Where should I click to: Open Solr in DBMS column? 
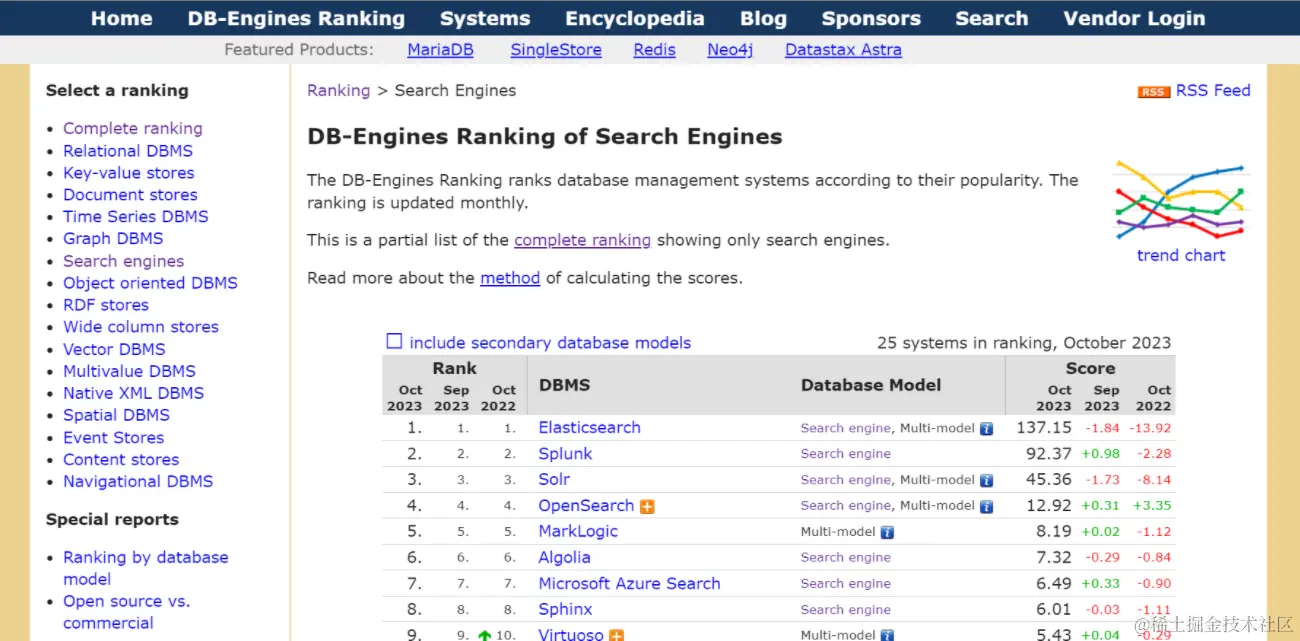tap(554, 479)
